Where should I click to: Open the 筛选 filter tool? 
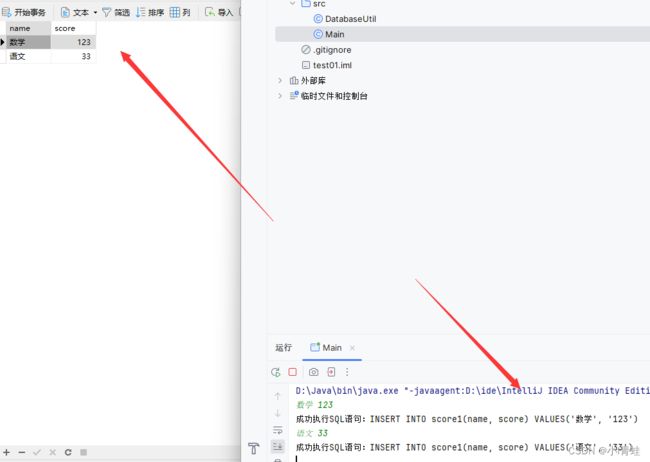[x=116, y=12]
